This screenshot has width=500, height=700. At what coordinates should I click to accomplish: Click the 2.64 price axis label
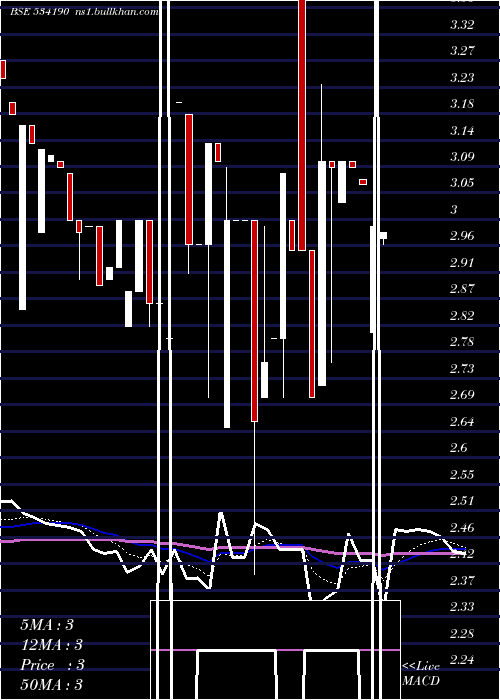click(x=462, y=421)
